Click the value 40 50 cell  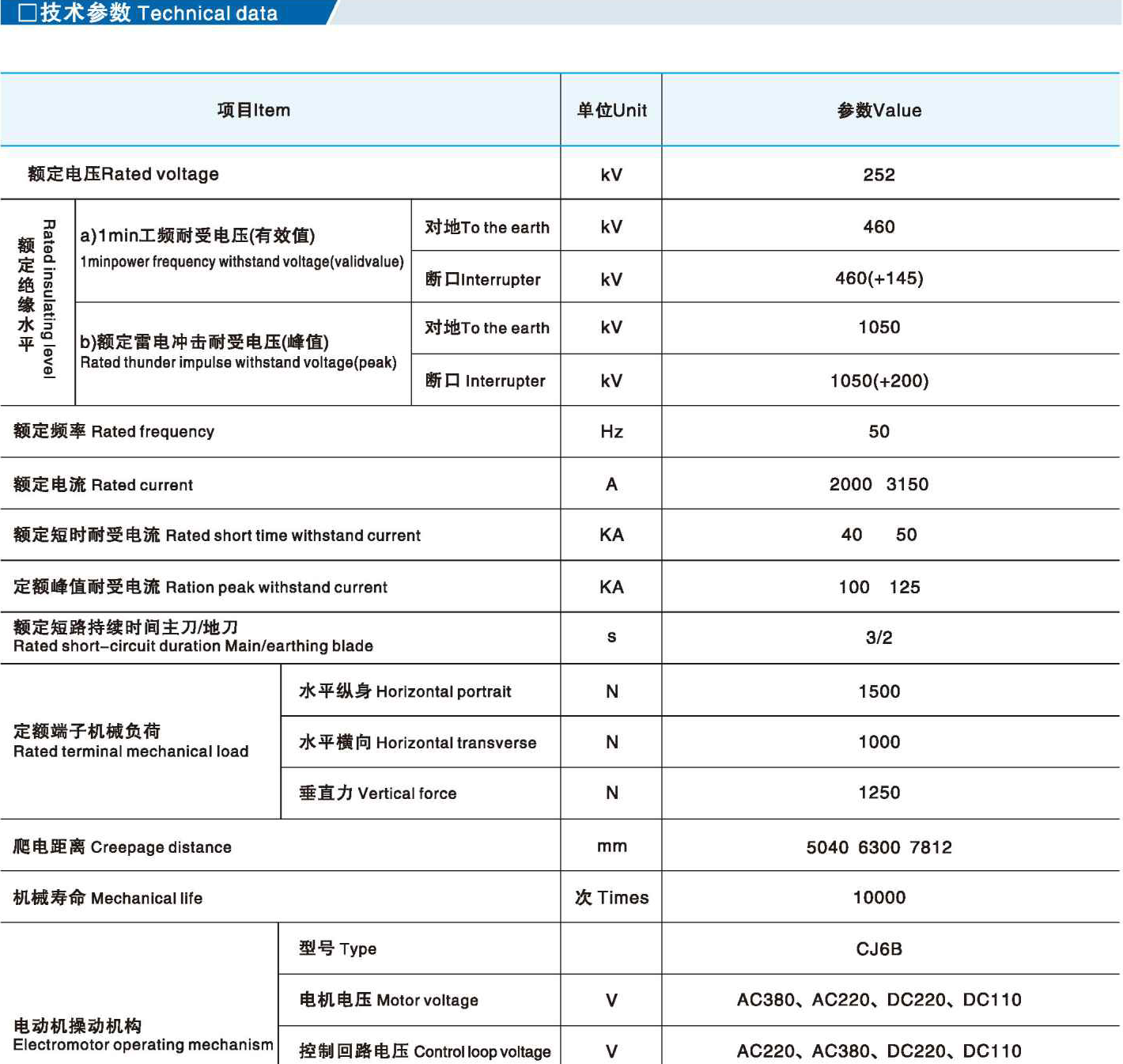(879, 535)
